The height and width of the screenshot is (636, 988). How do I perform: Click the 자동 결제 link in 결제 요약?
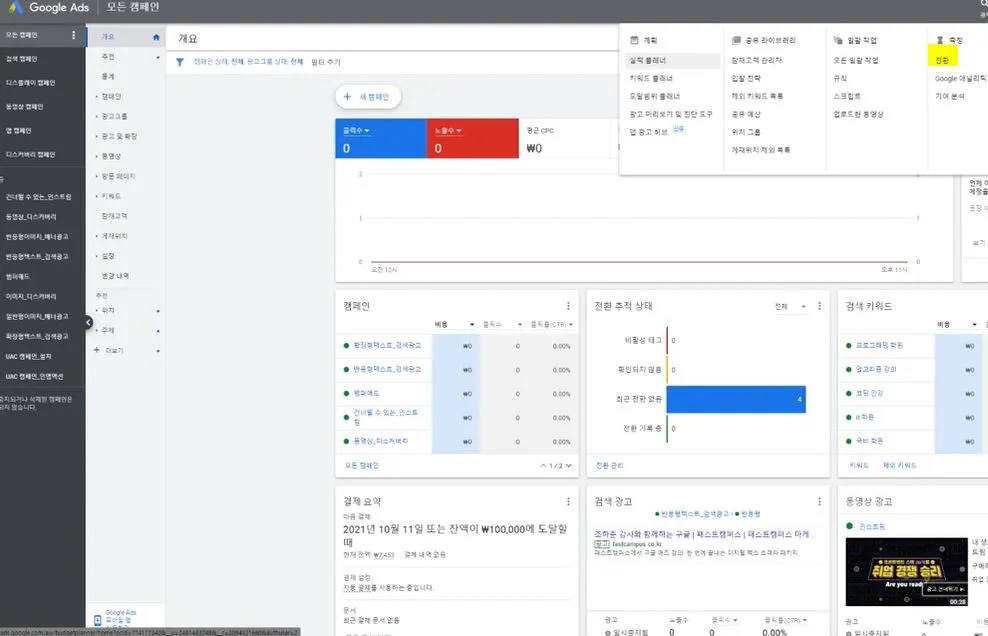[x=357, y=588]
